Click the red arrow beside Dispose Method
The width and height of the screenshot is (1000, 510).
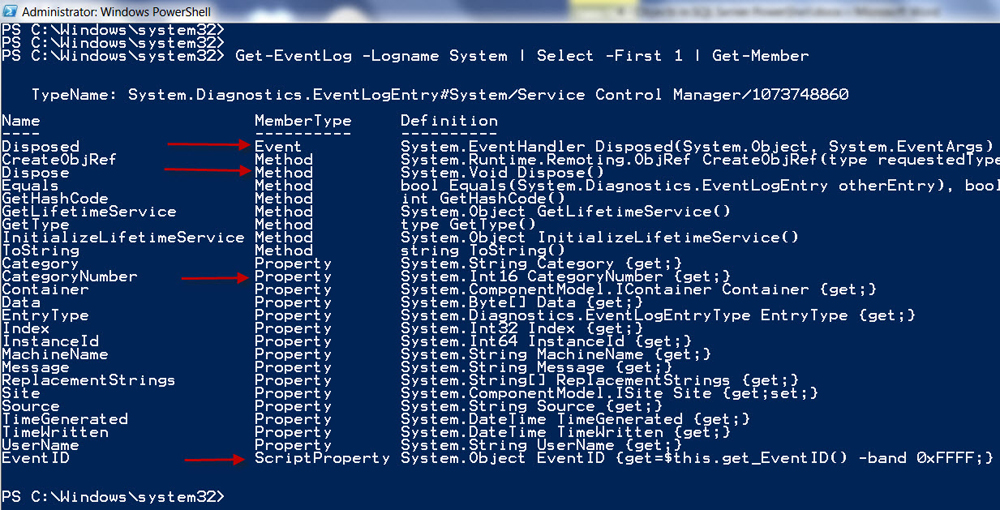click(x=206, y=170)
